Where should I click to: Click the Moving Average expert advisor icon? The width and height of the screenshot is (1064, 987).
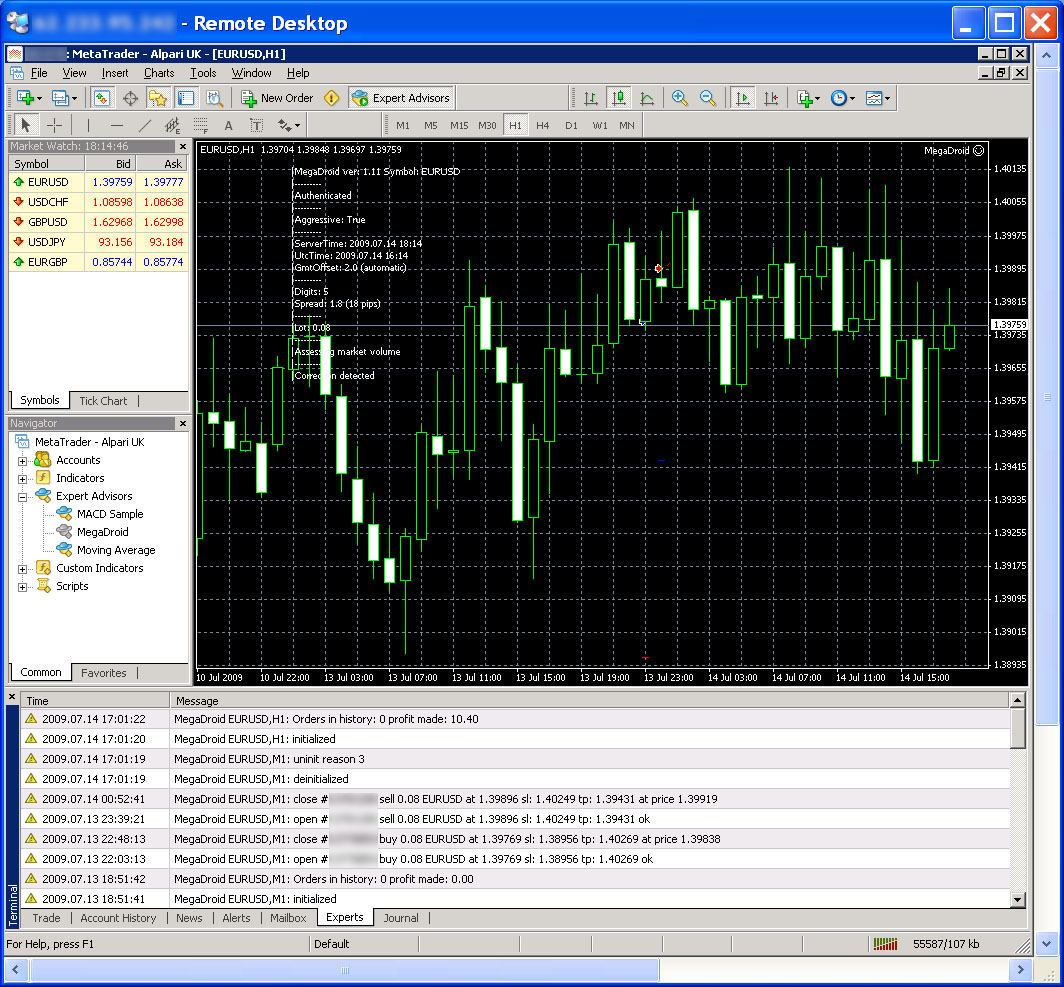coord(64,549)
